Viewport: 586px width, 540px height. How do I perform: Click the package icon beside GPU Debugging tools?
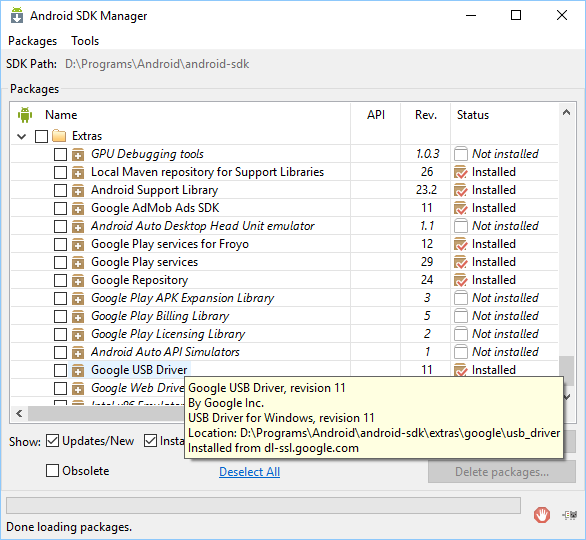[x=78, y=154]
